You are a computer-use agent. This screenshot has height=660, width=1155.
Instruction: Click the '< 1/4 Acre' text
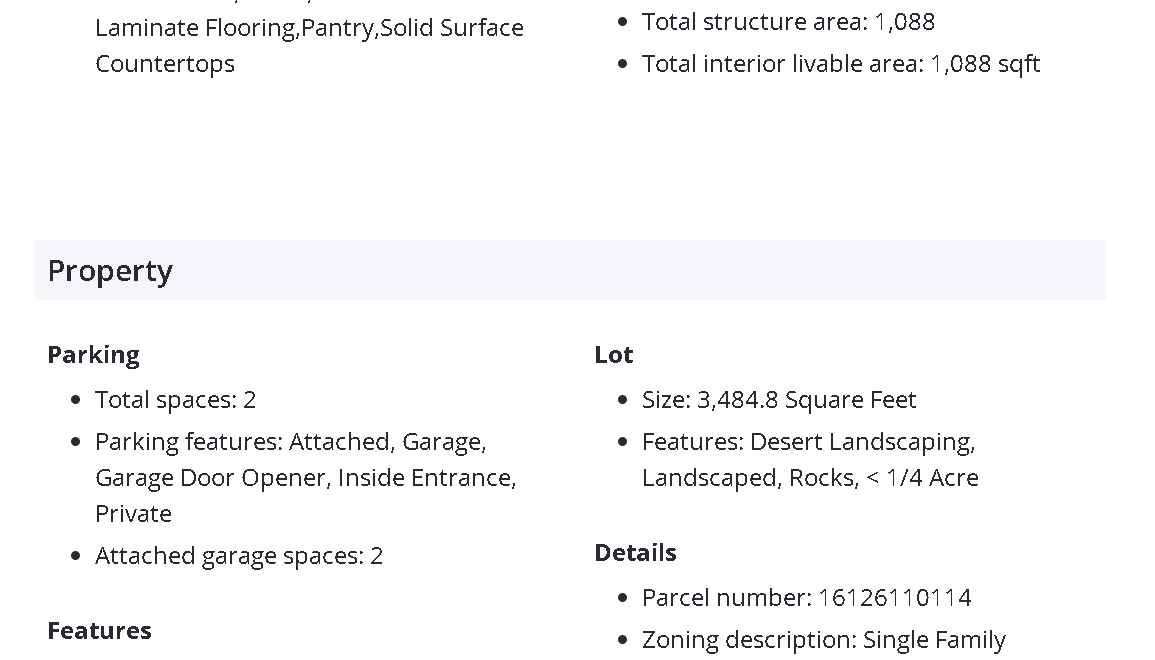point(922,478)
